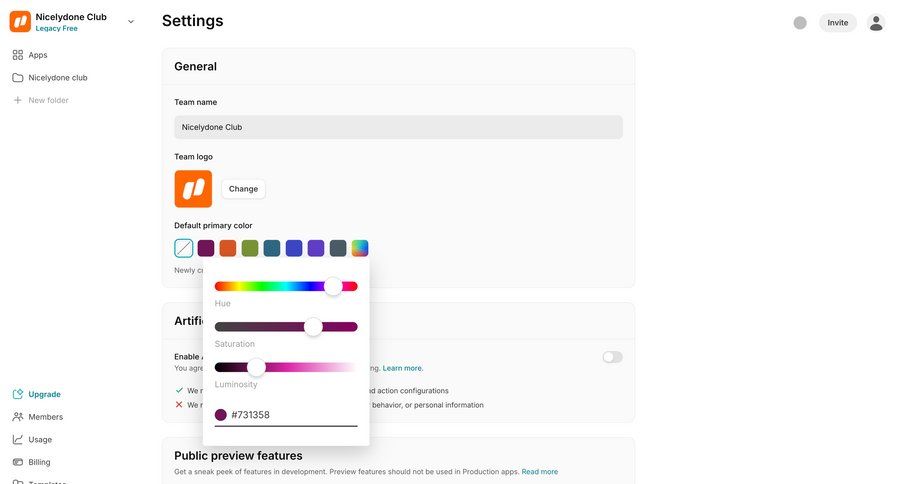Click the plus icon for New folder
Screen dimensions: 900x484
pos(18,100)
